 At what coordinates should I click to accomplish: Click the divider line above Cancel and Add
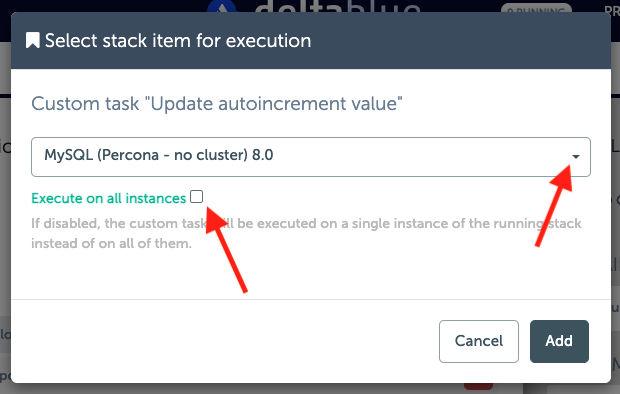click(311, 299)
